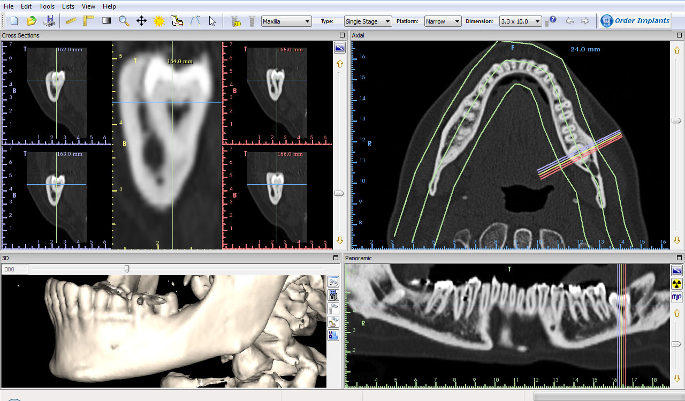Open the View menu
This screenshot has height=401, width=685.
point(88,7)
